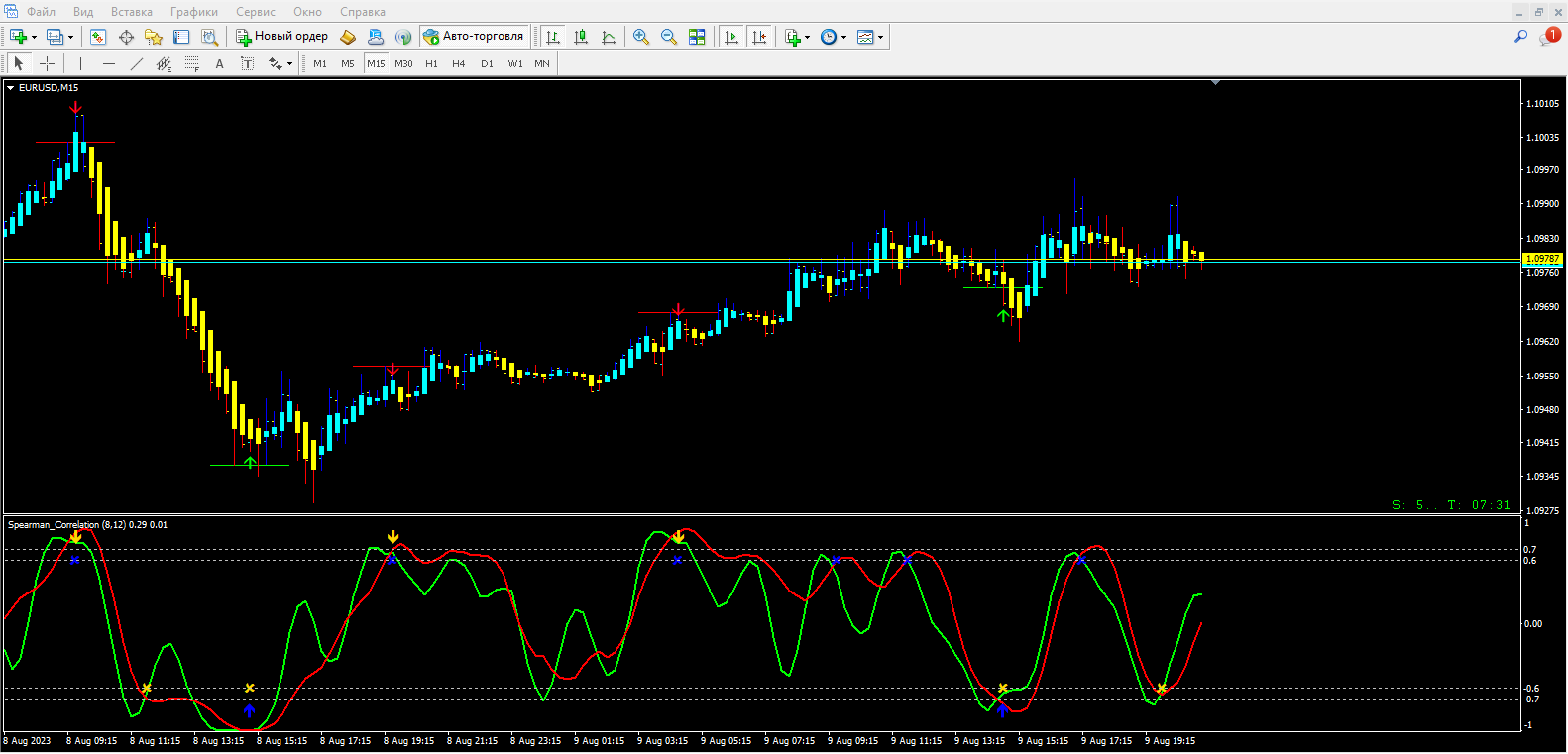Switch timeframe to M1
This screenshot has height=754, width=1568.
[x=320, y=63]
